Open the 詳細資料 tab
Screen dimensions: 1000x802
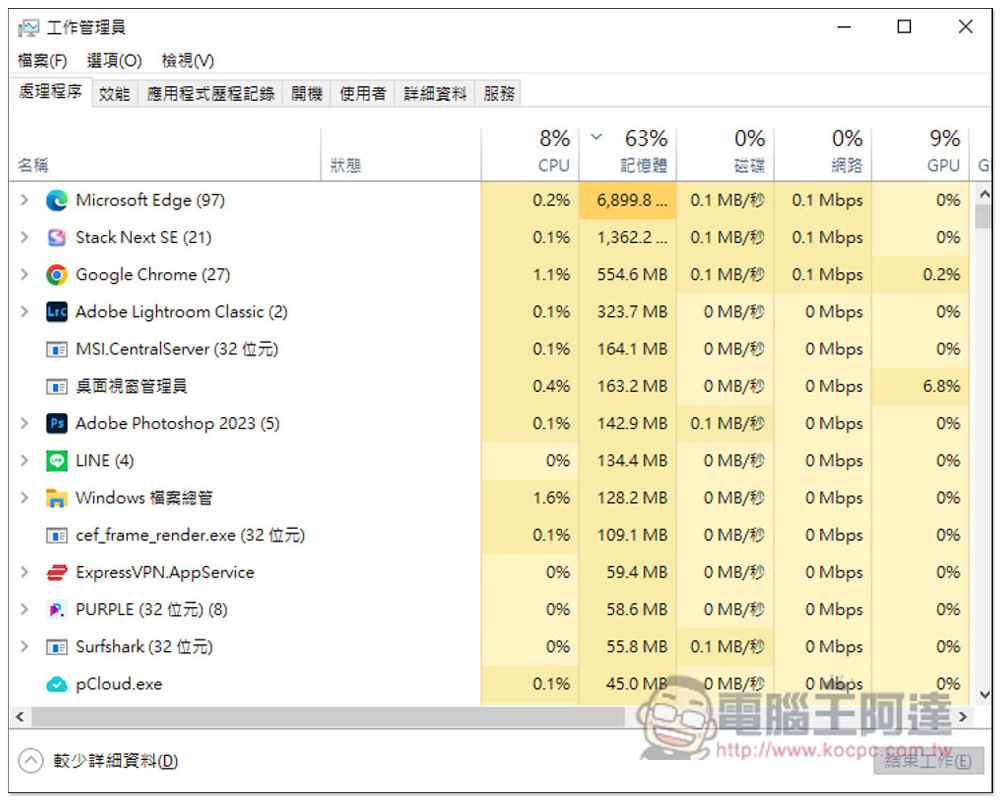435,94
